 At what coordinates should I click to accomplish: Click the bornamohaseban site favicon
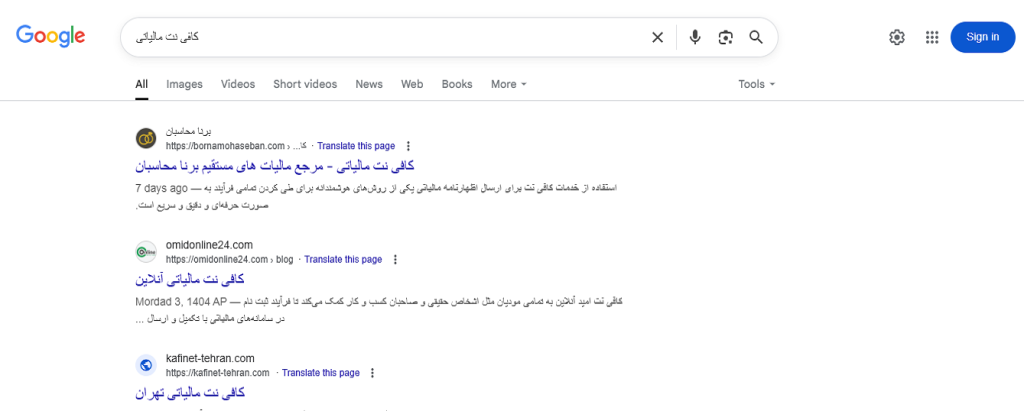[146, 138]
